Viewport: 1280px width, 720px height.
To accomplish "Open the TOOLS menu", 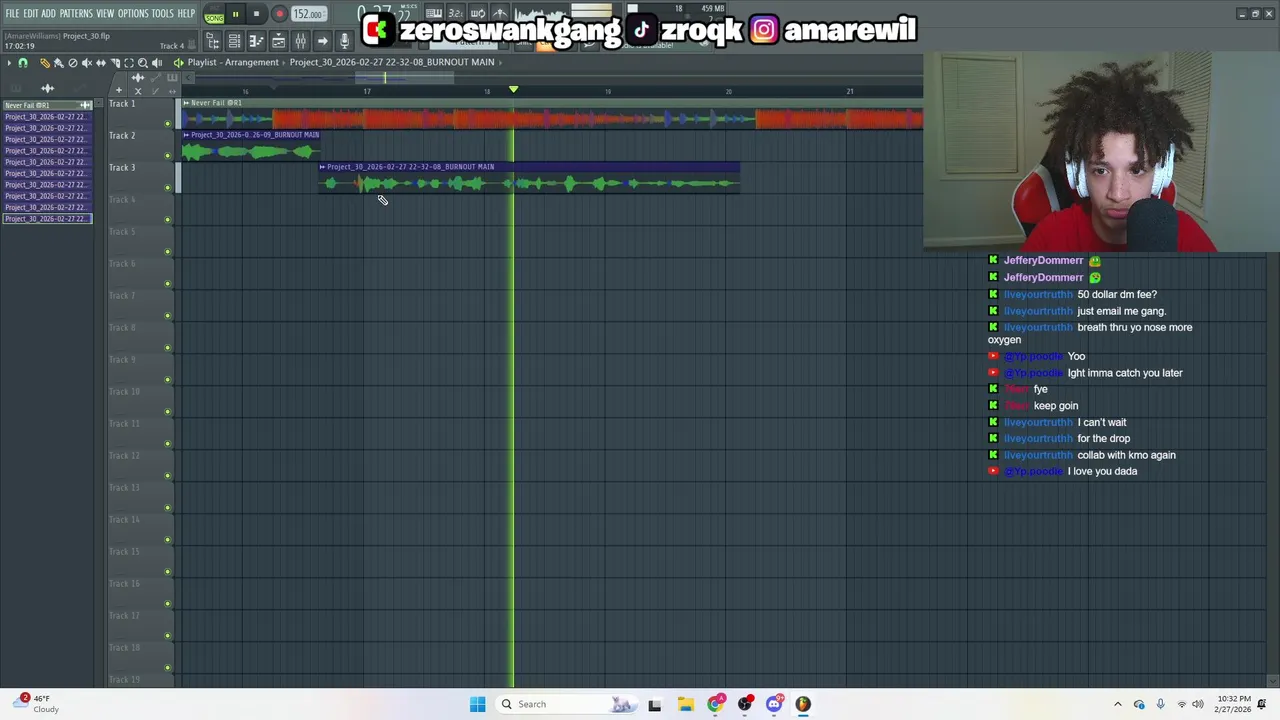I will click(163, 13).
